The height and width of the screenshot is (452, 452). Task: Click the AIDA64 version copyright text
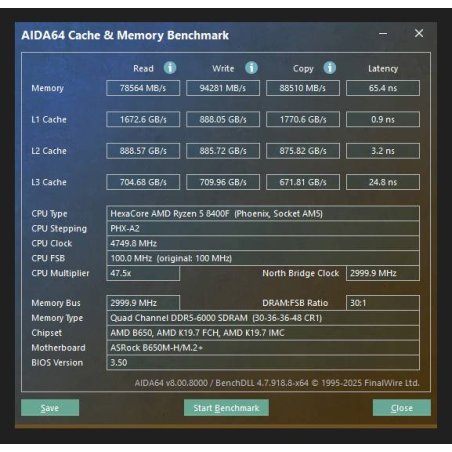click(277, 383)
